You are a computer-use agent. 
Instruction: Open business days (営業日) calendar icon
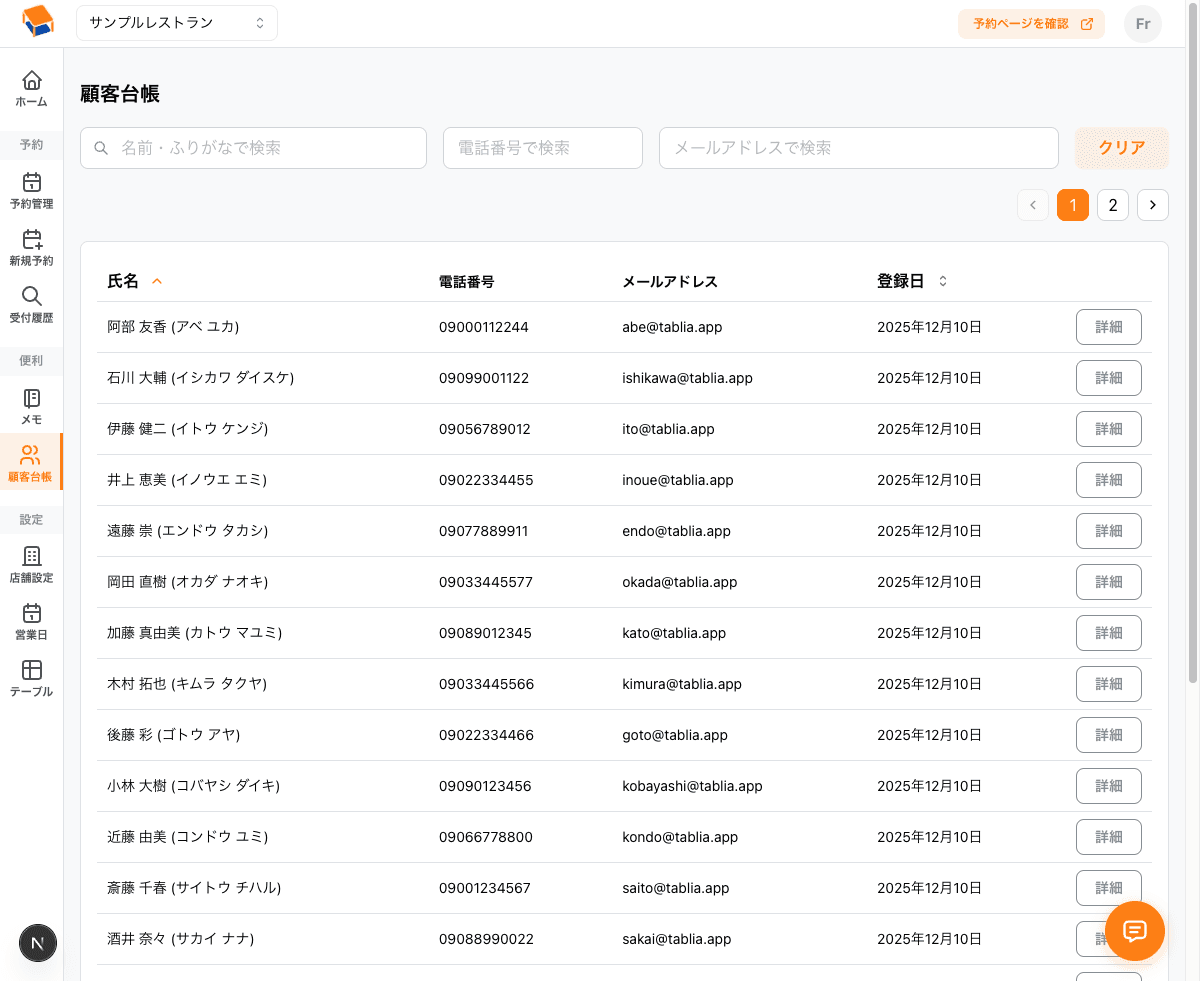coord(32,613)
